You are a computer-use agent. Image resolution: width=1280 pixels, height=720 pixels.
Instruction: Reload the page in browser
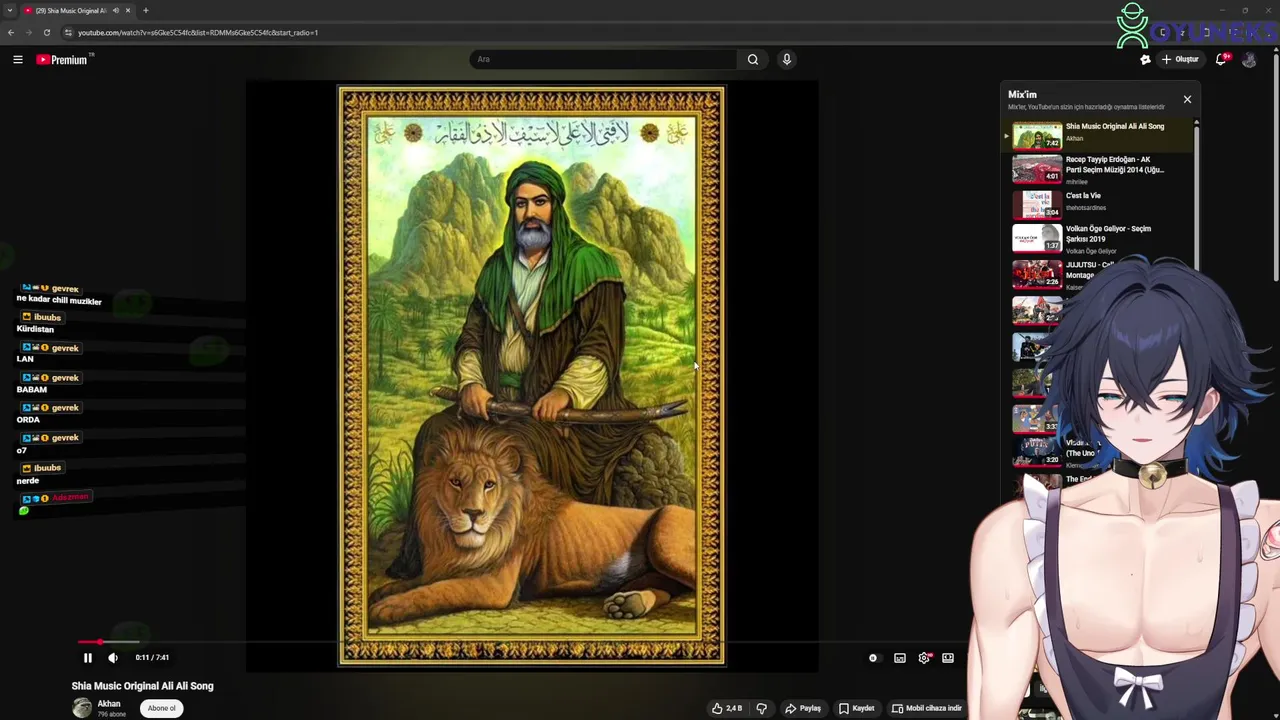point(46,32)
